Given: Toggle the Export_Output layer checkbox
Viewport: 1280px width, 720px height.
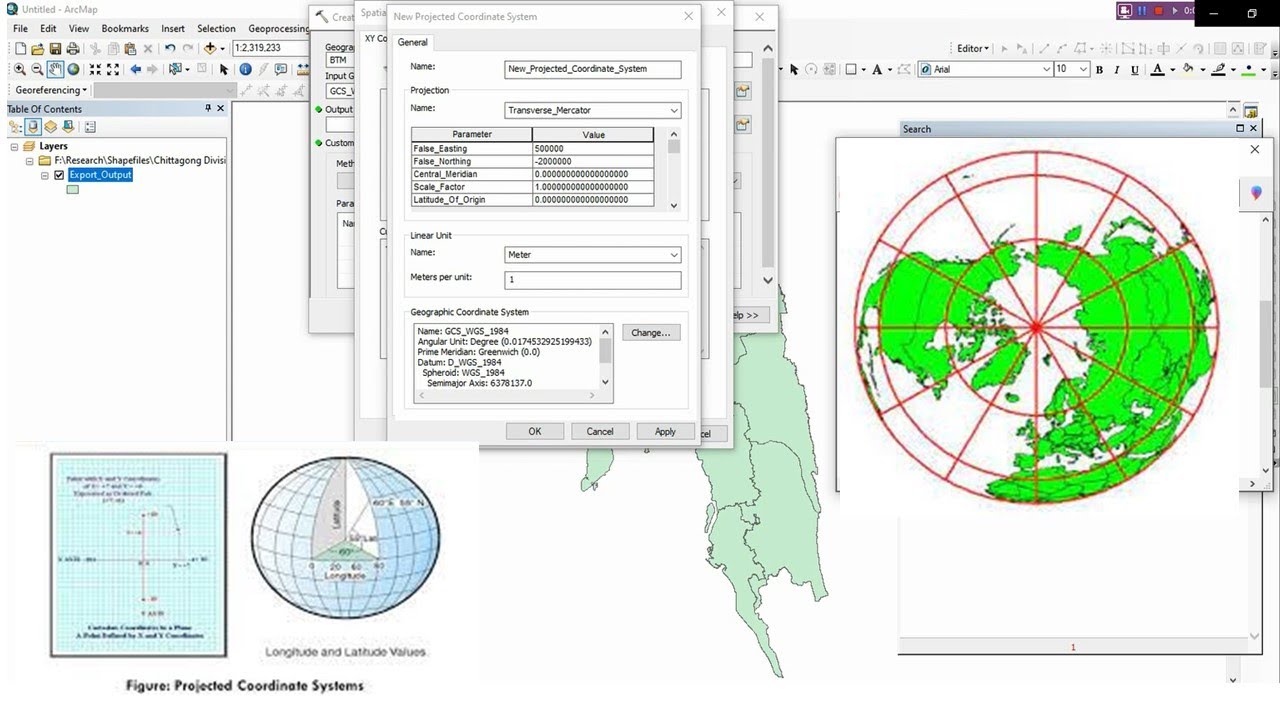Looking at the screenshot, I should 59,175.
